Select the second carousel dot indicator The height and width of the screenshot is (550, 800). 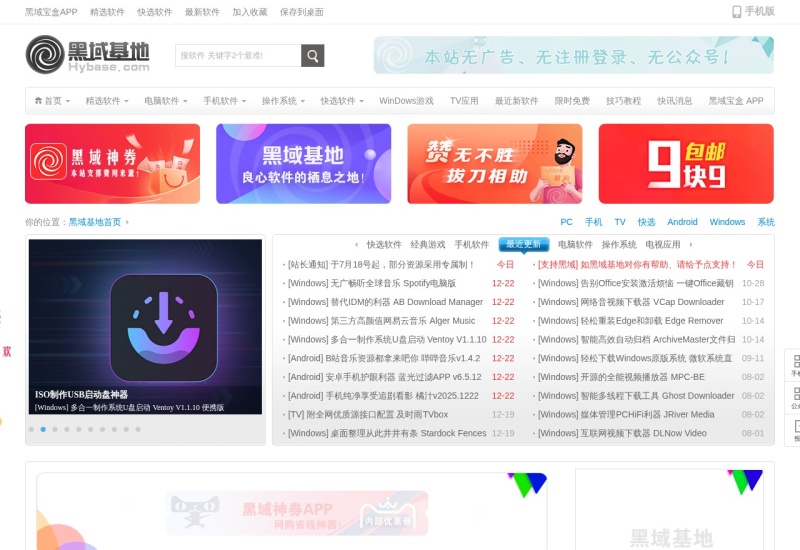click(x=43, y=429)
